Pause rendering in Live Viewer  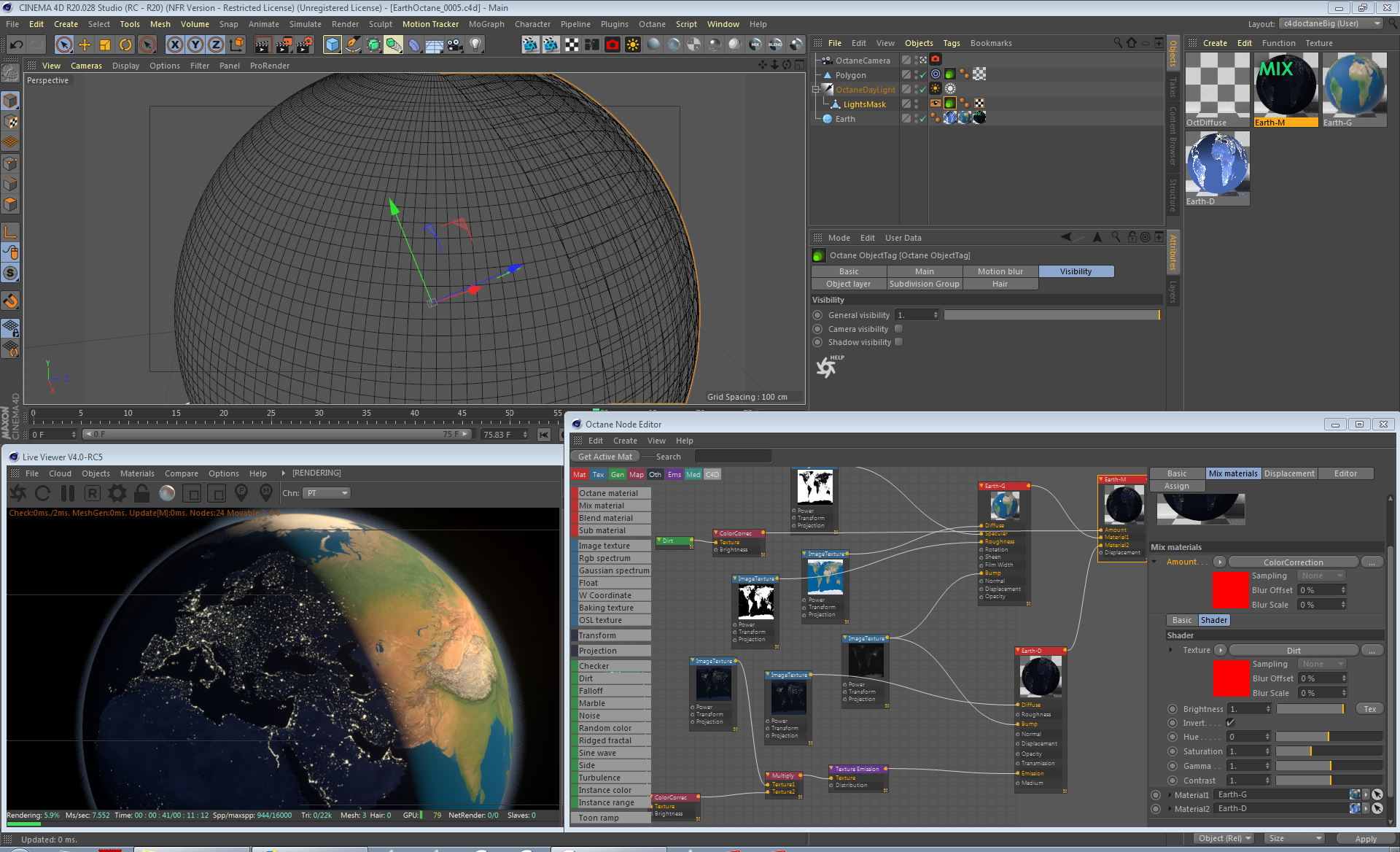point(68,494)
